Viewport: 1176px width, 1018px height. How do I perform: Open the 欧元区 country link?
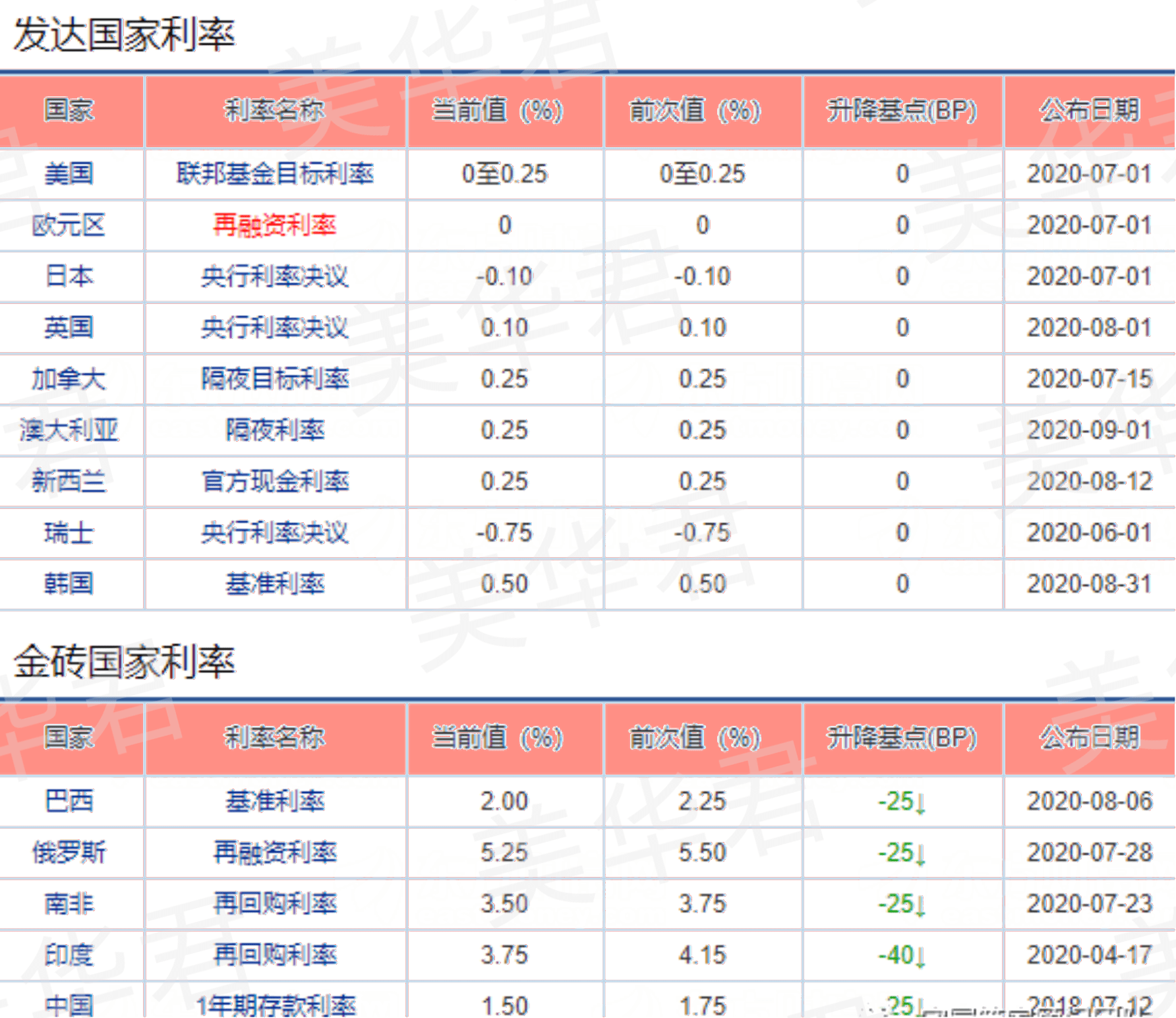pos(69,225)
